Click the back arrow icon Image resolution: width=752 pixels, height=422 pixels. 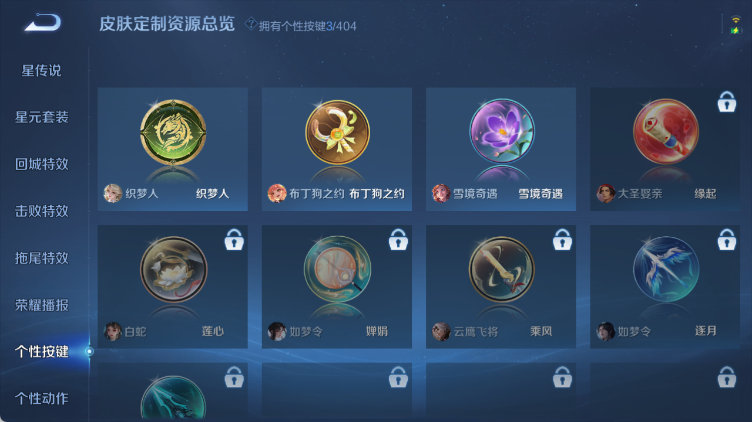pyautogui.click(x=43, y=23)
